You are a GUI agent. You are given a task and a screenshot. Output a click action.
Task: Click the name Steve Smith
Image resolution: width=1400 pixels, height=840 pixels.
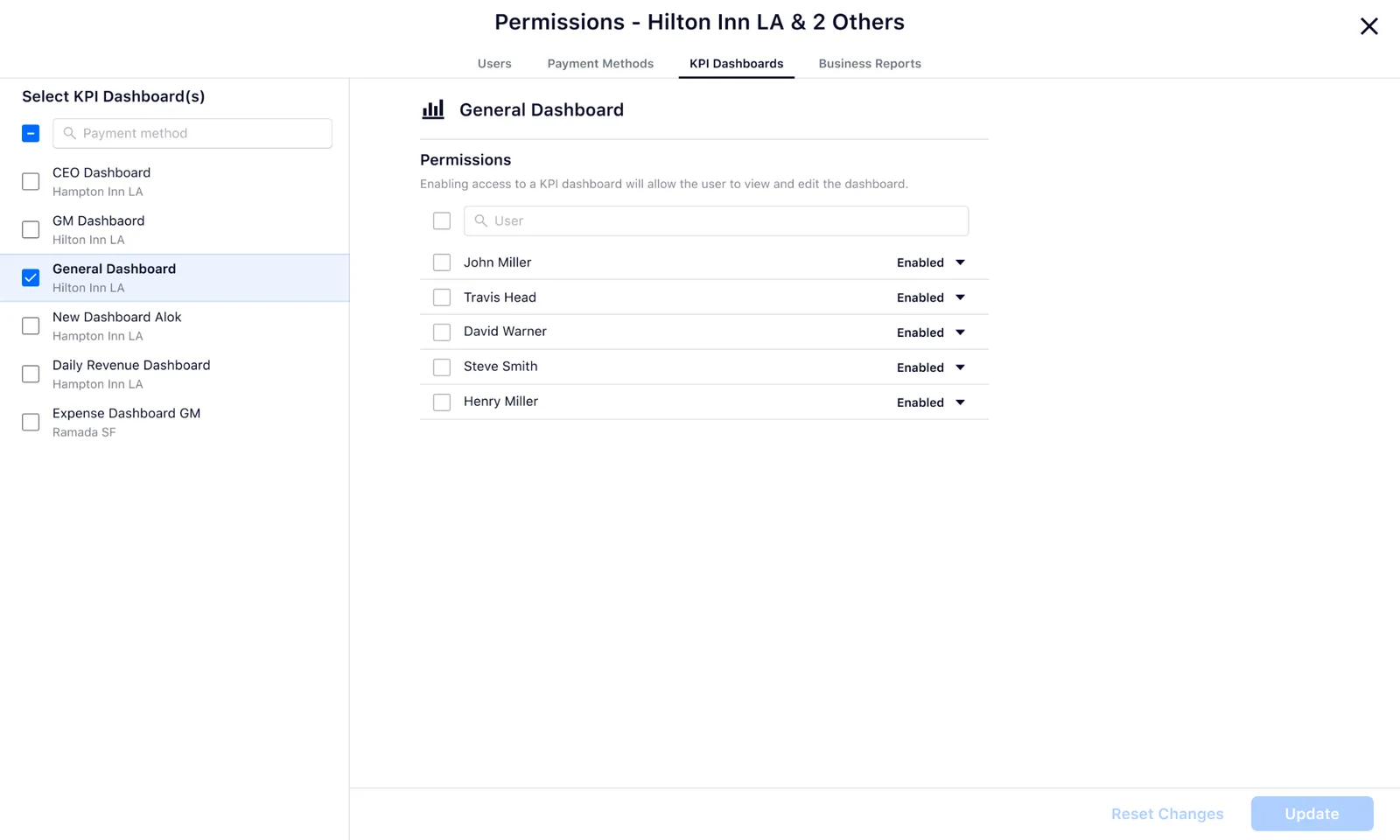click(500, 367)
